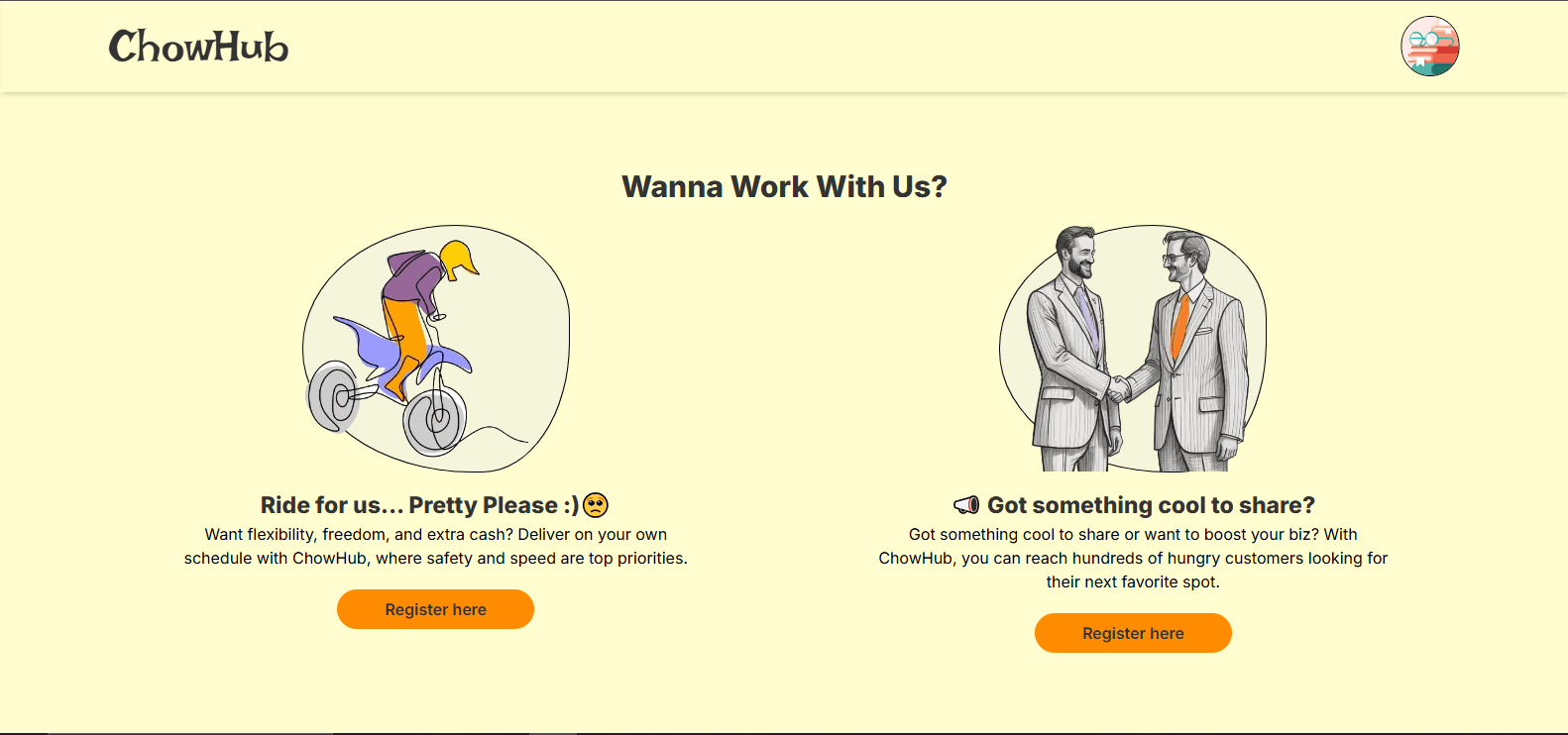Open the user profile avatar
Image resolution: width=1568 pixels, height=735 pixels.
pos(1429,47)
